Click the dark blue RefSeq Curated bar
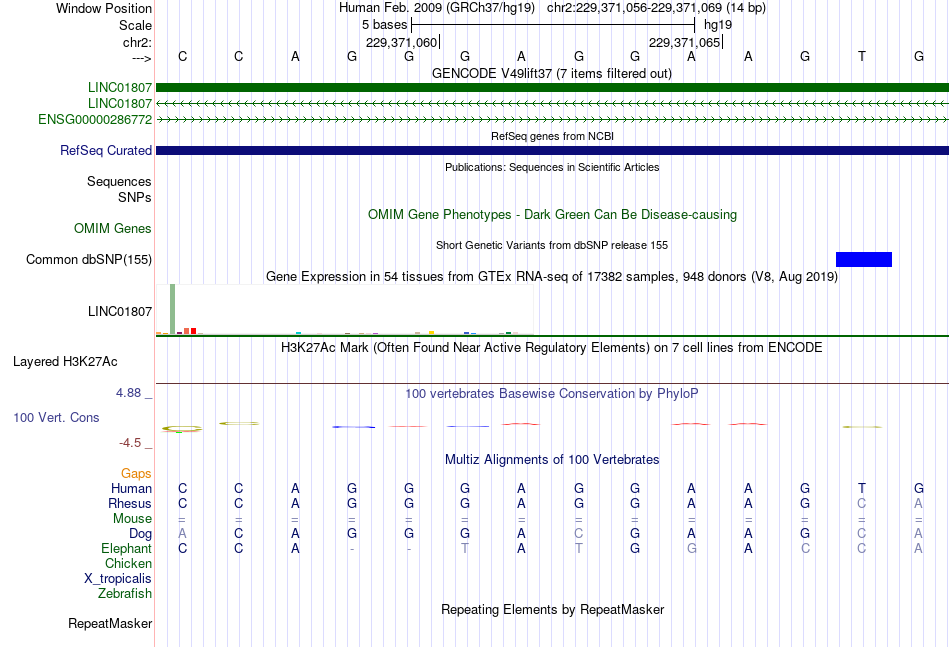This screenshot has width=950, height=647. [x=552, y=150]
